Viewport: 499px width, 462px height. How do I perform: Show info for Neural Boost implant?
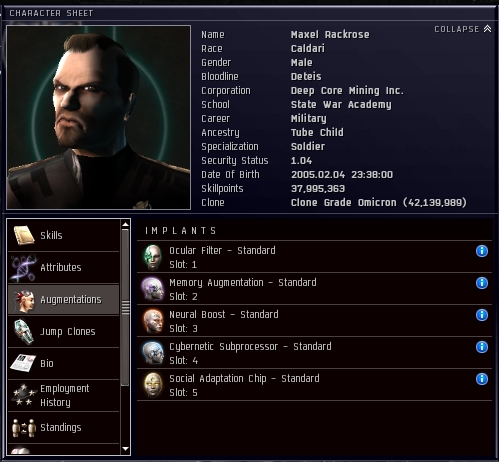482,315
